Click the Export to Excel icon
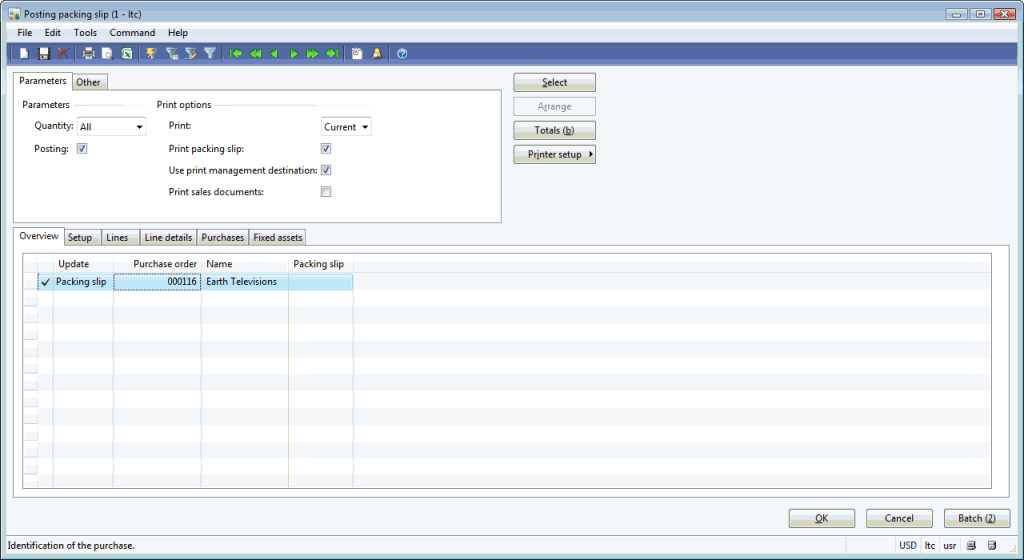Screen dimensions: 1024x560 pos(127,54)
